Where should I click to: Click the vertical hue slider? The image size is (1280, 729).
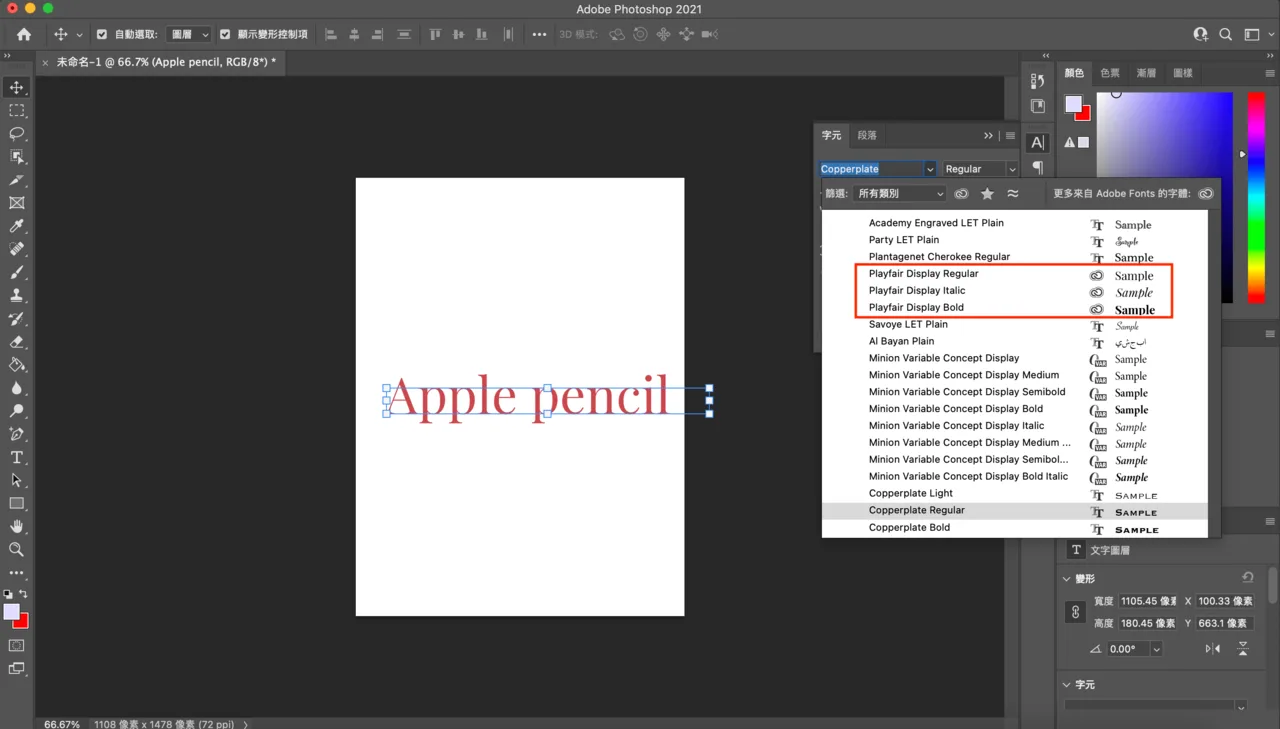[1256, 197]
